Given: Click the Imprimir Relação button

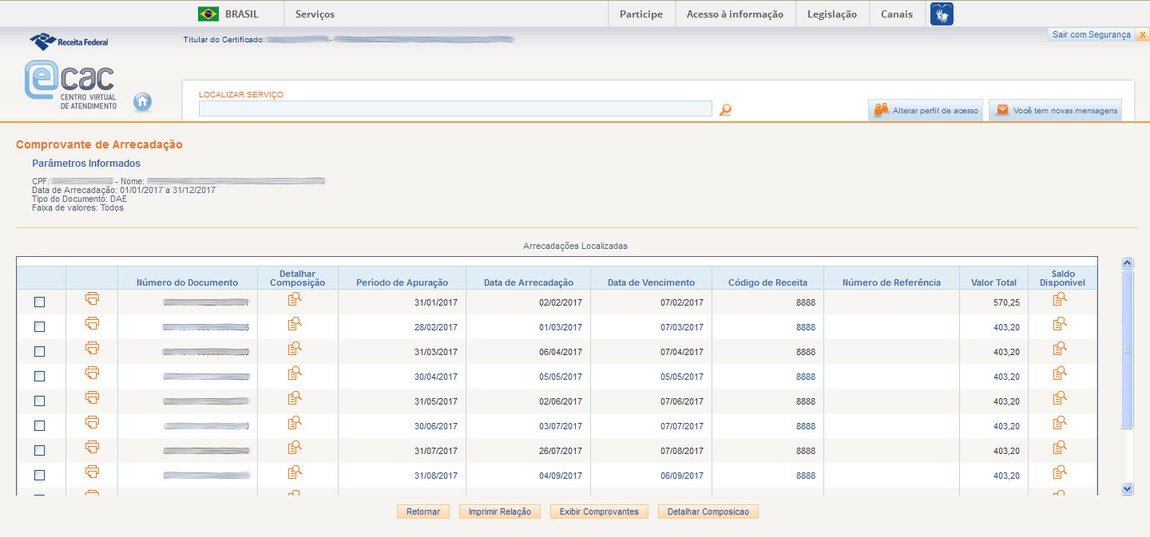Looking at the screenshot, I should 500,512.
